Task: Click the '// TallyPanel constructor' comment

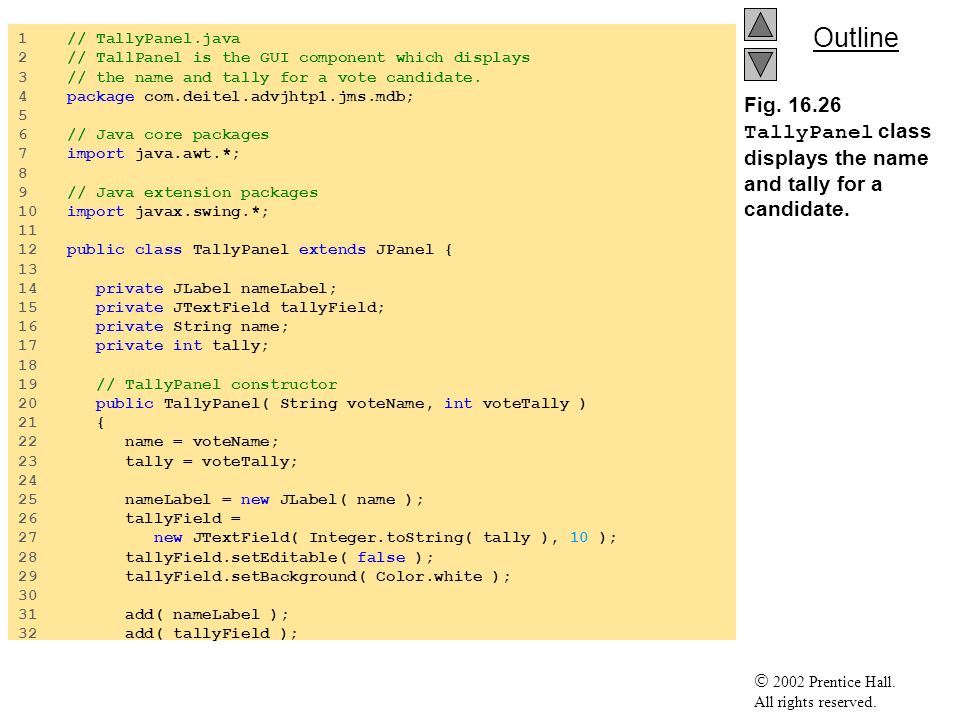Action: pos(216,384)
